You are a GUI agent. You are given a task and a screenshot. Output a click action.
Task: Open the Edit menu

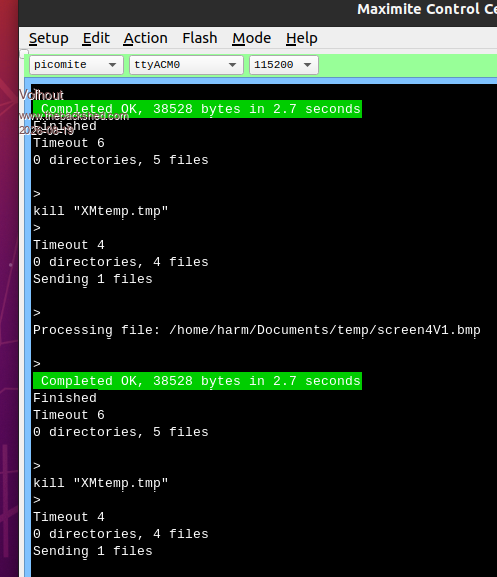96,38
